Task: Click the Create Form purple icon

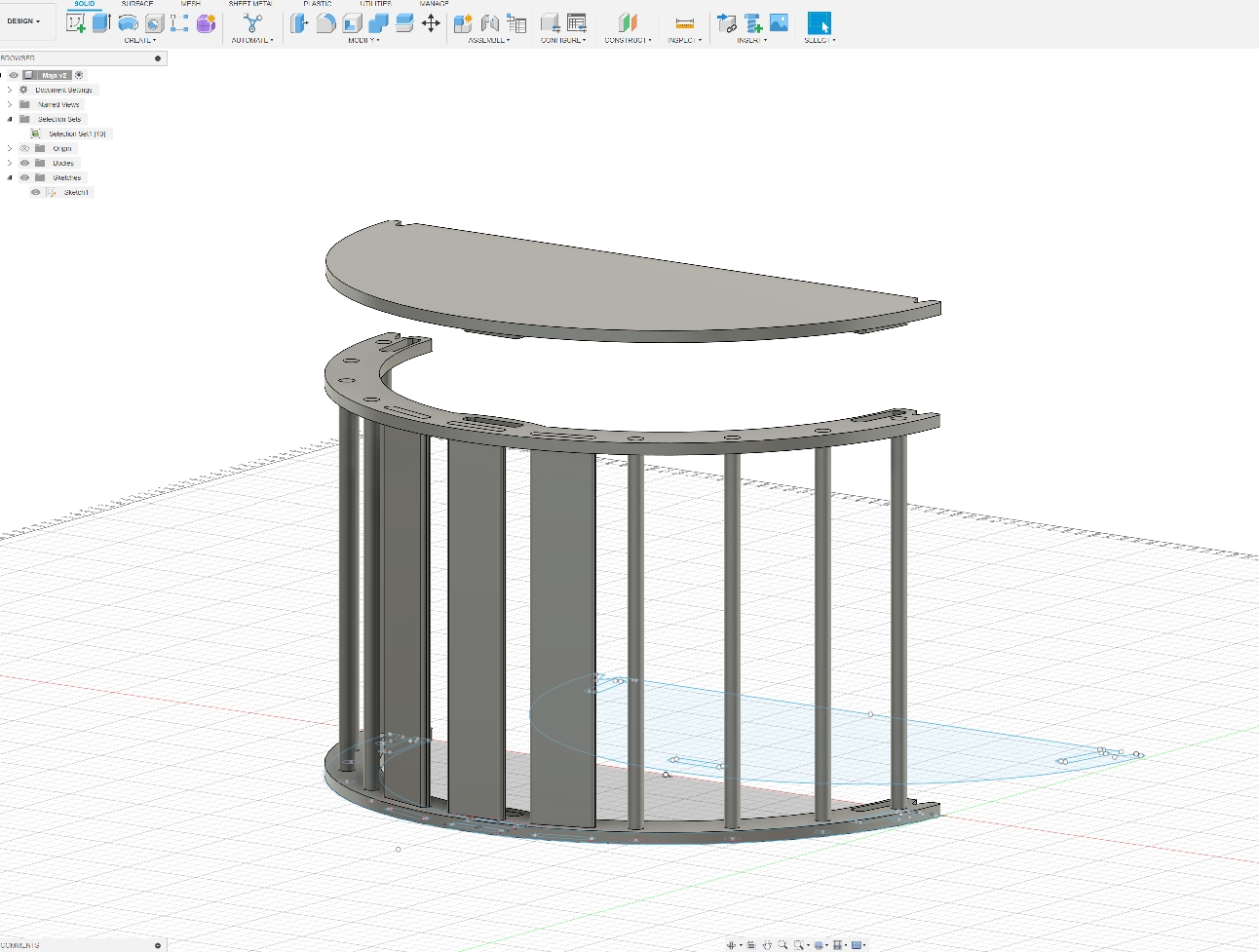Action: pos(206,22)
